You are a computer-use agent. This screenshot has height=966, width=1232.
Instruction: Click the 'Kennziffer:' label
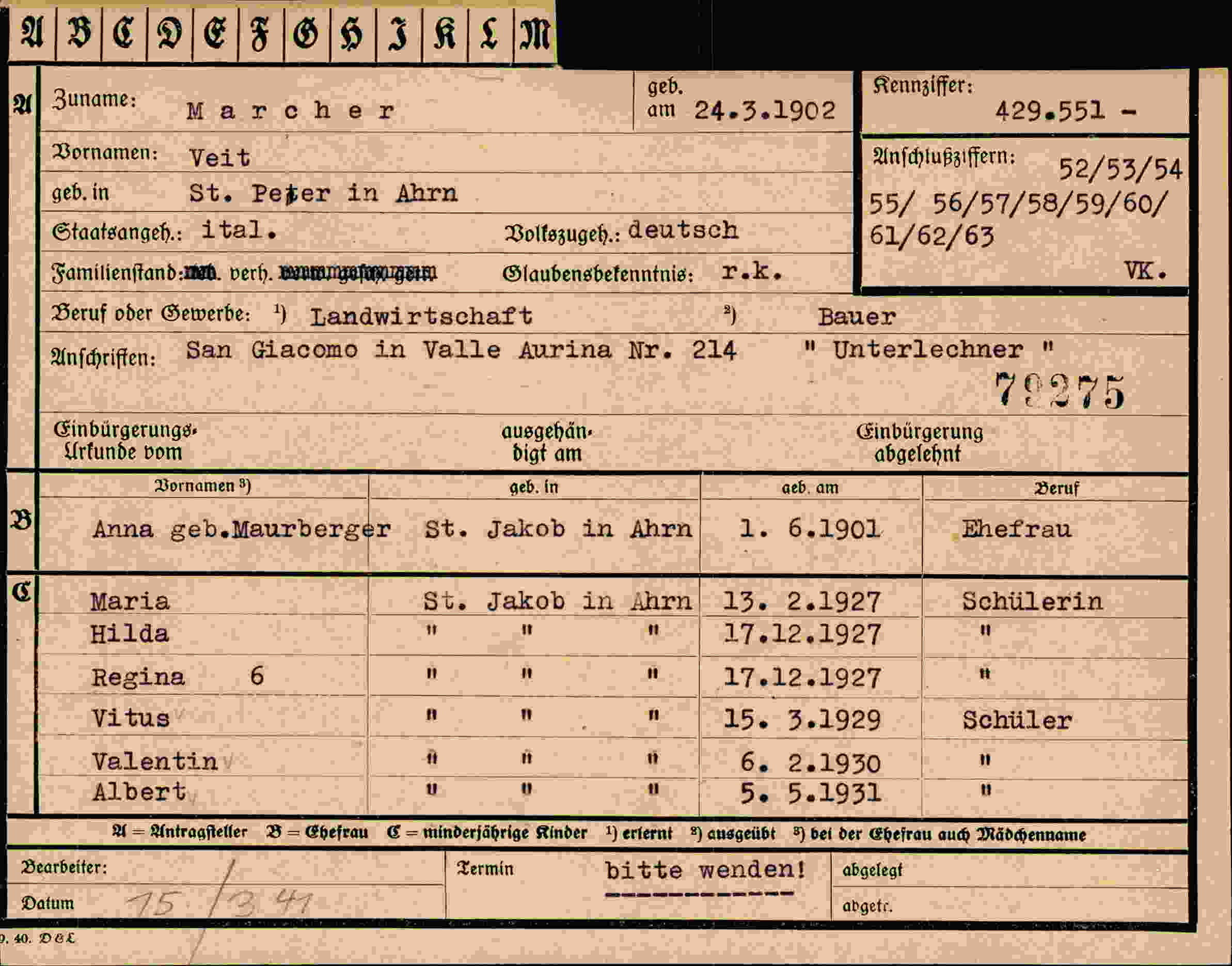923,86
